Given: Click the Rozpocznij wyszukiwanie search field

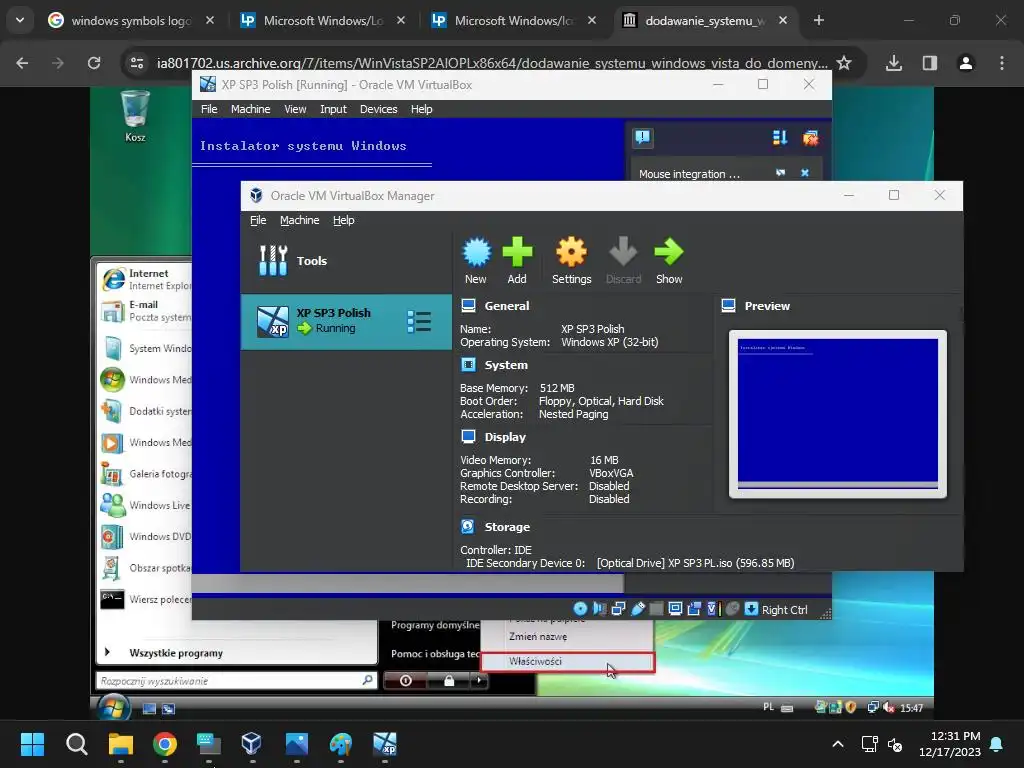Looking at the screenshot, I should [x=236, y=680].
